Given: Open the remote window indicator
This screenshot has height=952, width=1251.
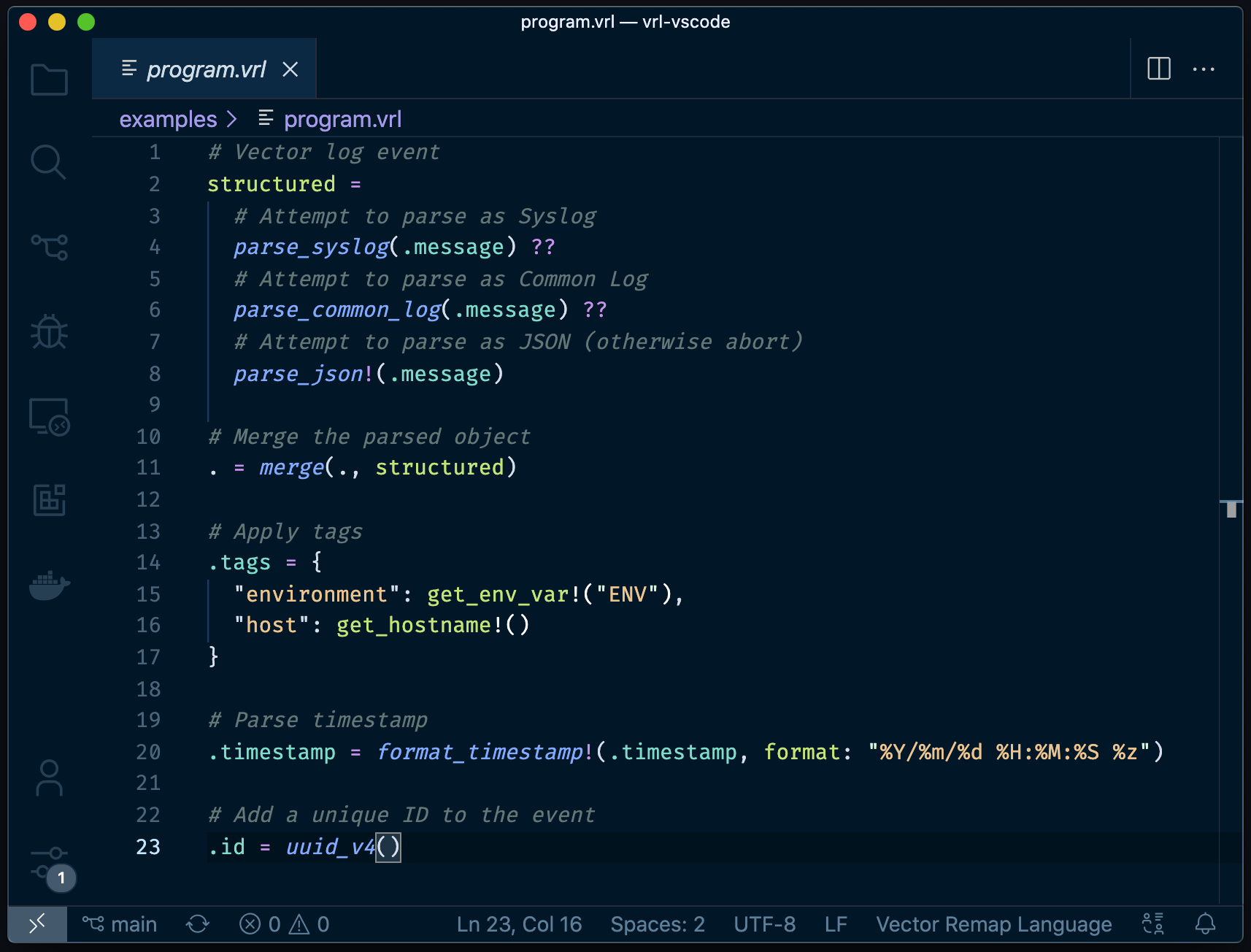Looking at the screenshot, I should click(x=37, y=924).
